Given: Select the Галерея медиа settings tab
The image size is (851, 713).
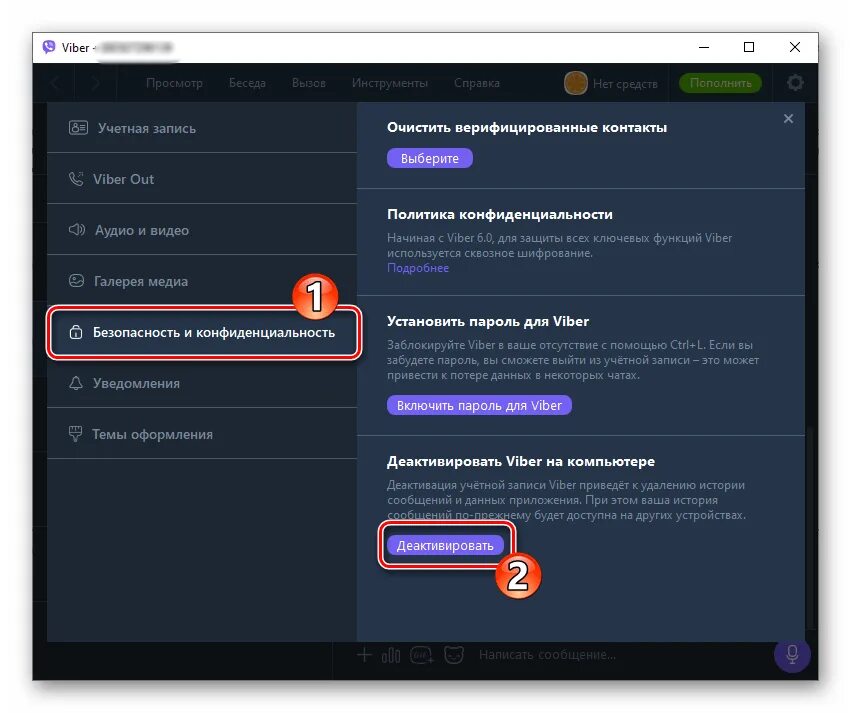Looking at the screenshot, I should click(202, 281).
